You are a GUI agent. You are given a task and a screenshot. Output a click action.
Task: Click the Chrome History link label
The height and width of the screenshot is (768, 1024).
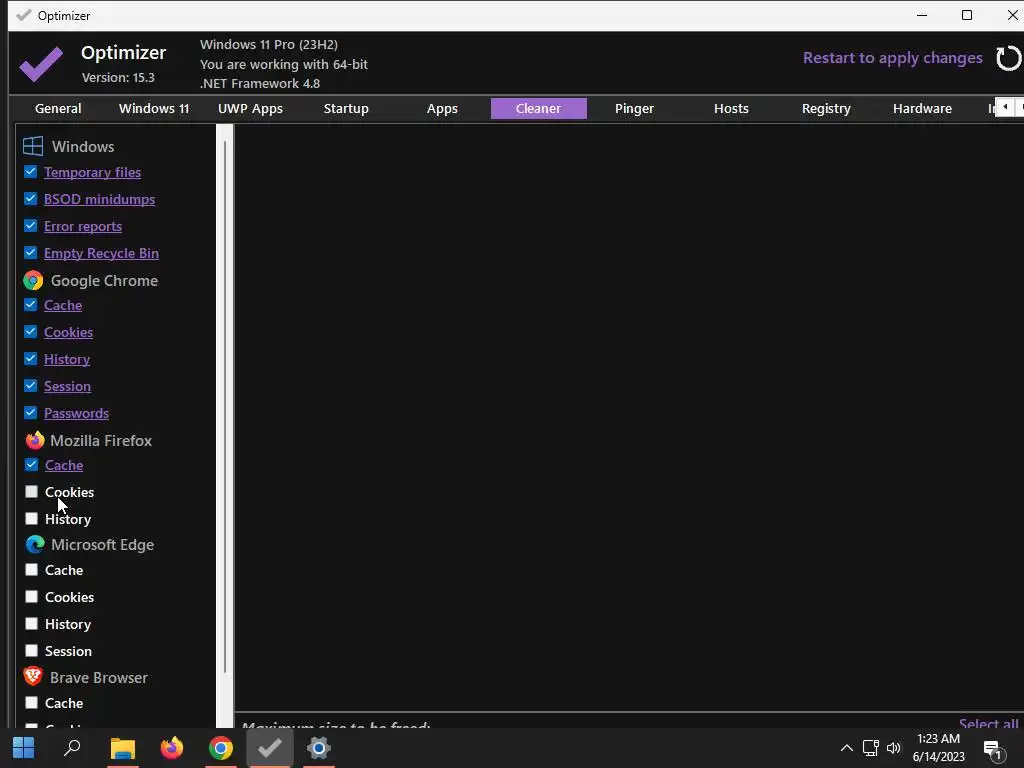tap(67, 359)
